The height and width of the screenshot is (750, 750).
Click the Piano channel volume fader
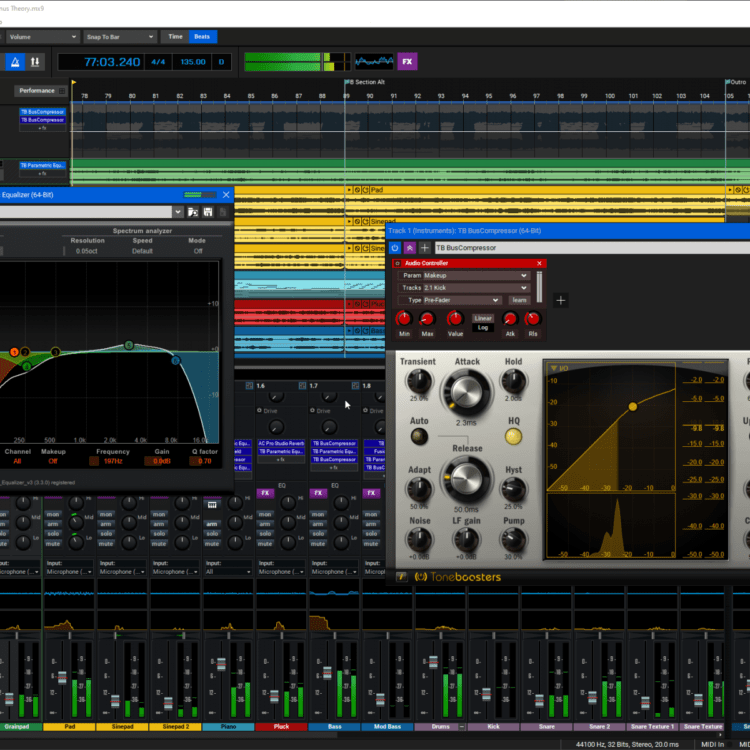[221, 663]
